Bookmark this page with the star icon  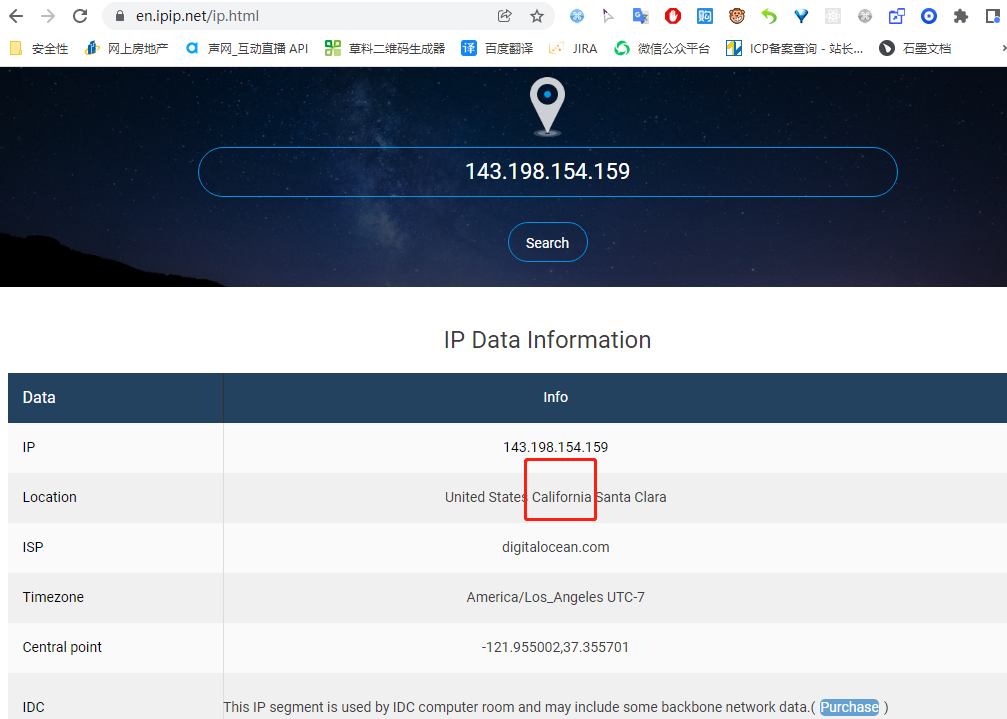537,16
